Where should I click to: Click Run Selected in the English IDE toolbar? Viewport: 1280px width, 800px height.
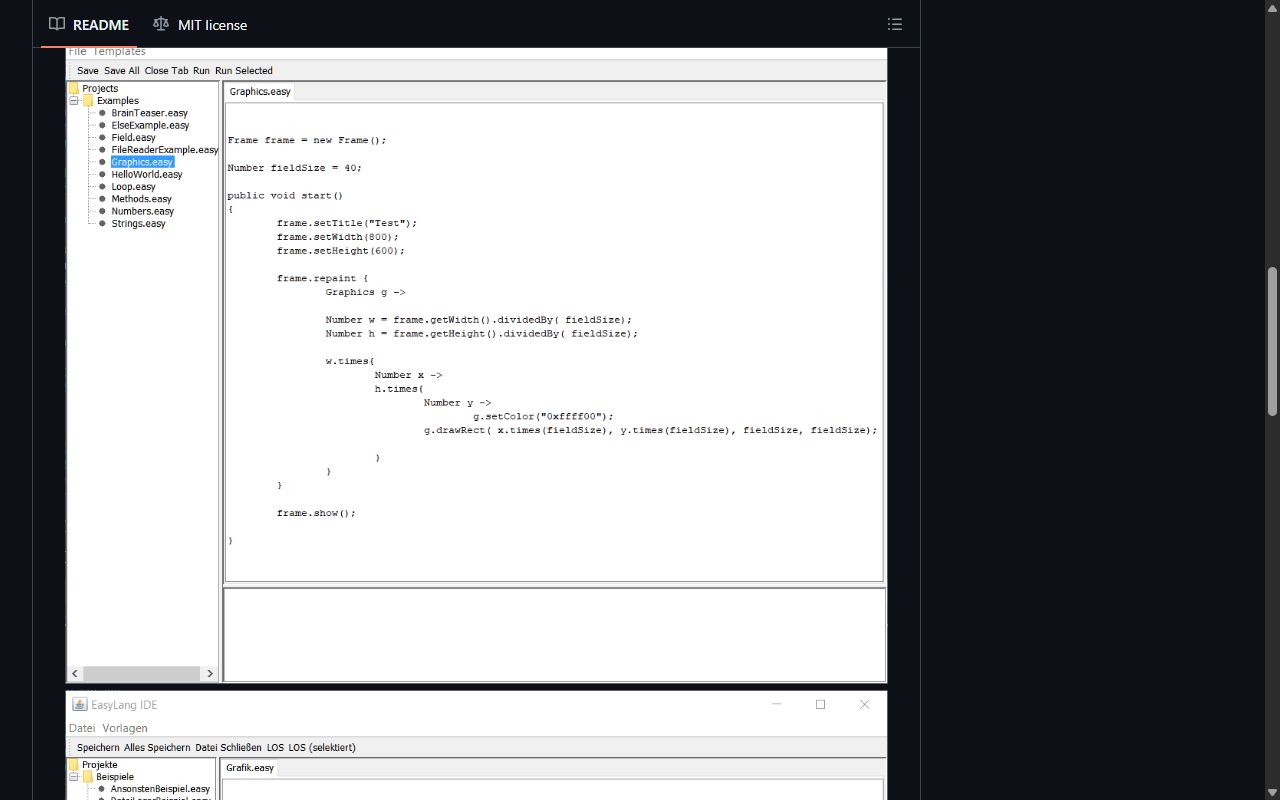244,71
